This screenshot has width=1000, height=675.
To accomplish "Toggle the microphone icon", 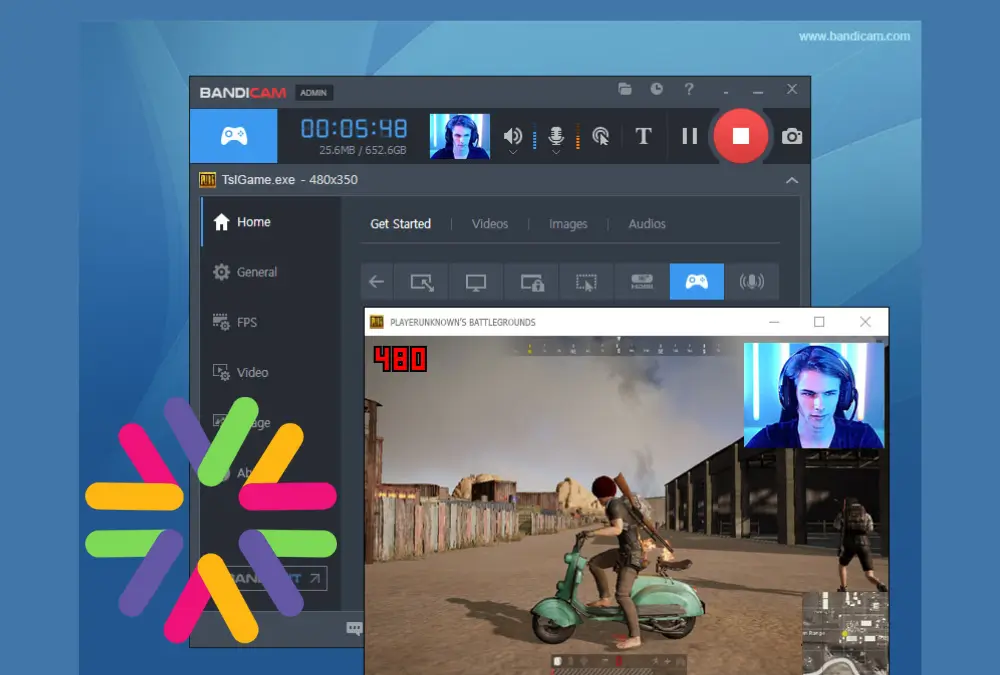I will coord(556,135).
